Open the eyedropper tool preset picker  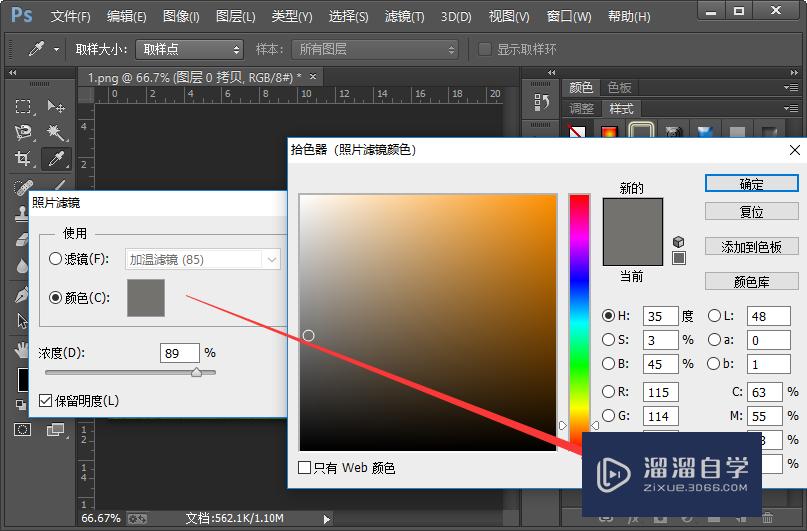[x=56, y=49]
